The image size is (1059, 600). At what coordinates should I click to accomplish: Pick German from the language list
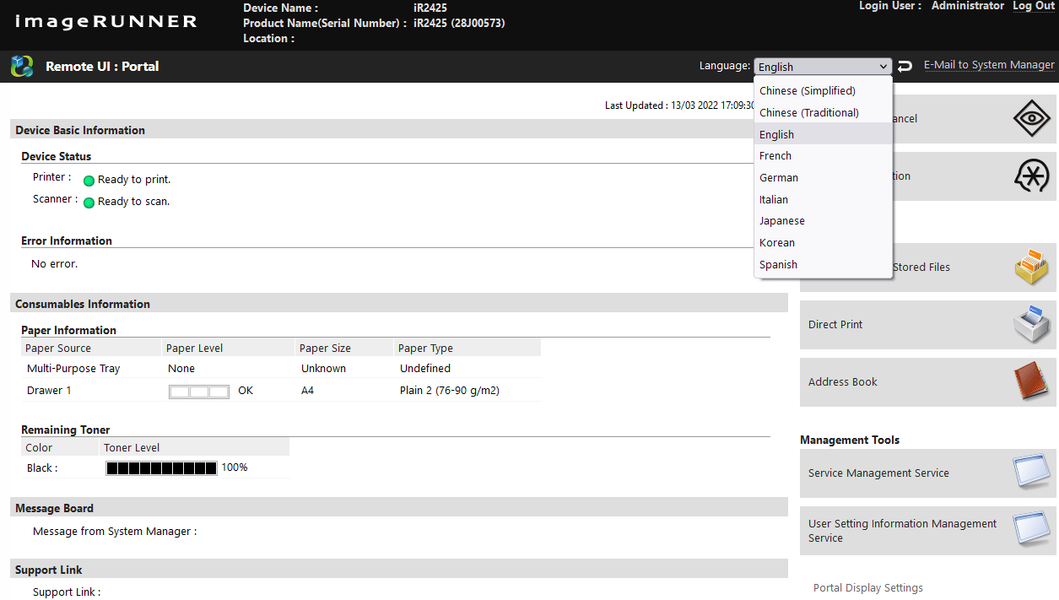[x=823, y=178]
